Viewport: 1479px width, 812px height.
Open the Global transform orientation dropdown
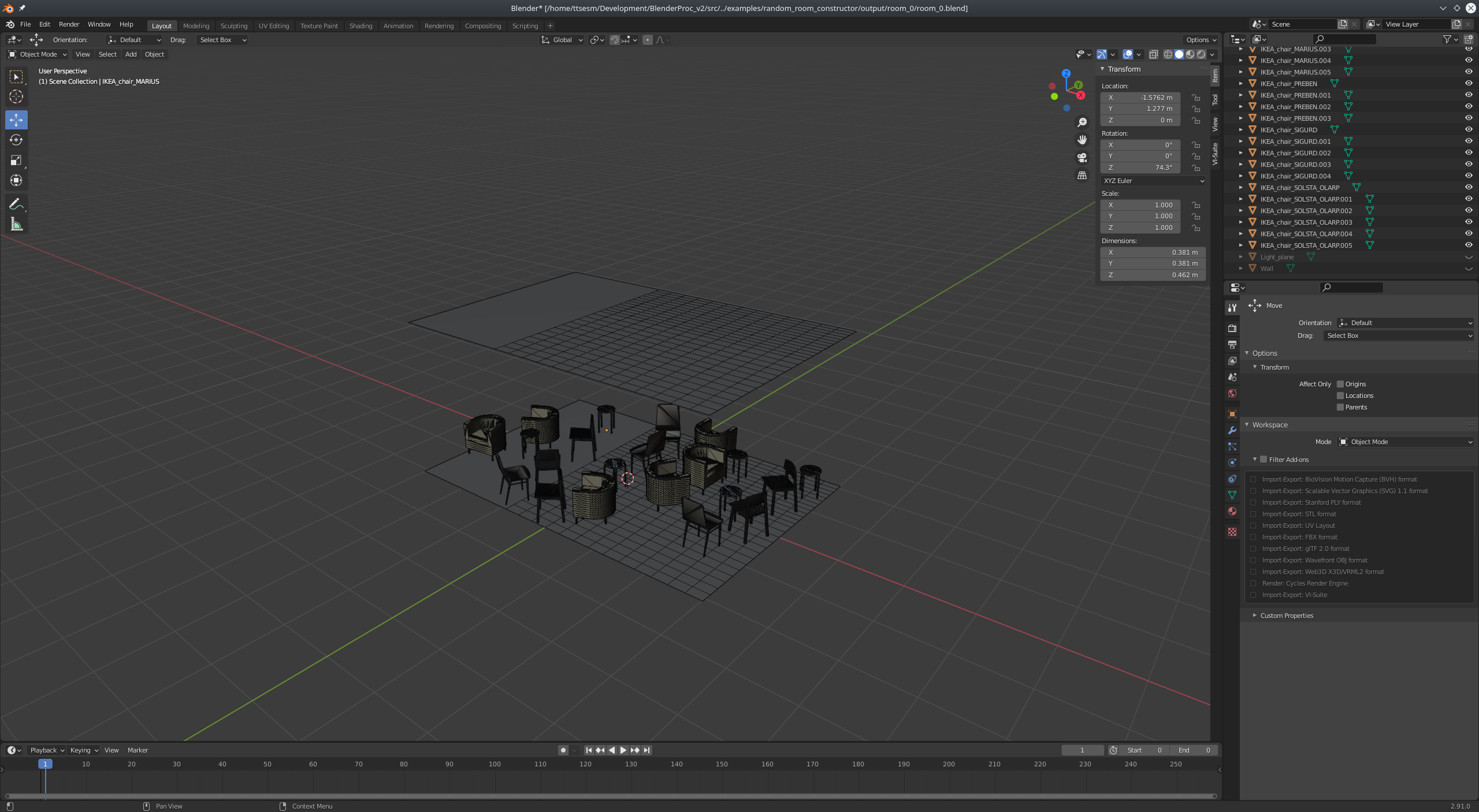561,40
